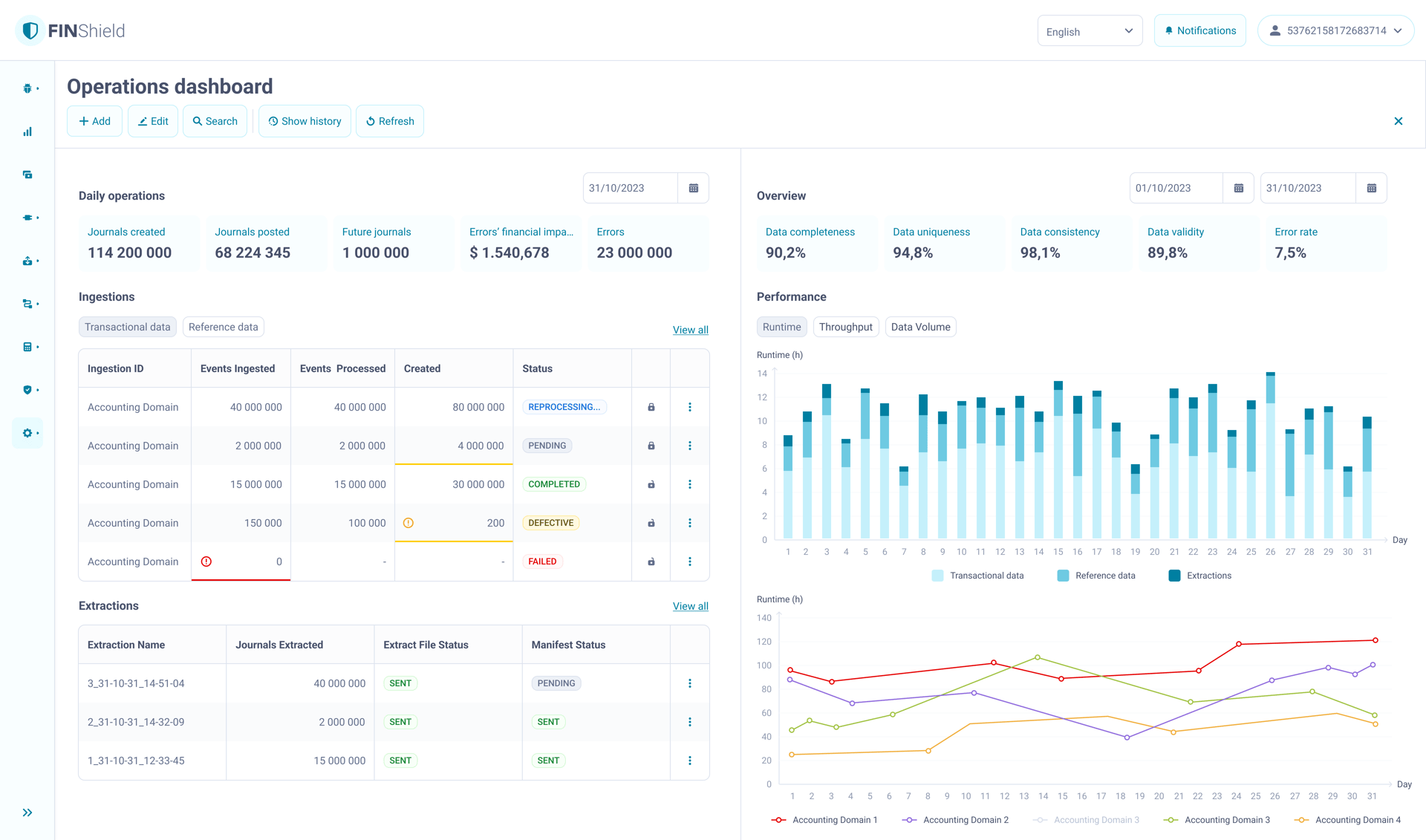Select the Throughput performance tab
The width and height of the screenshot is (1426, 840).
pos(845,327)
